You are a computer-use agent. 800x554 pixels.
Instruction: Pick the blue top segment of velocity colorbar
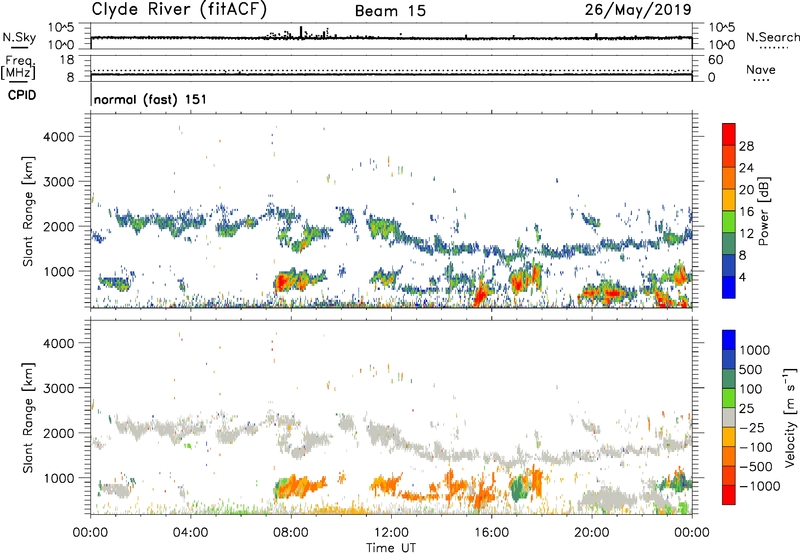click(729, 340)
